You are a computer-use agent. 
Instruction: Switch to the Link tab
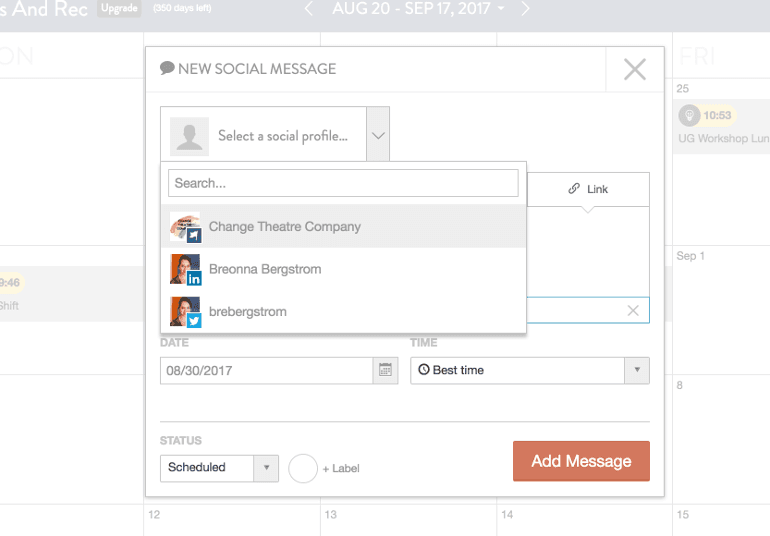tap(588, 189)
